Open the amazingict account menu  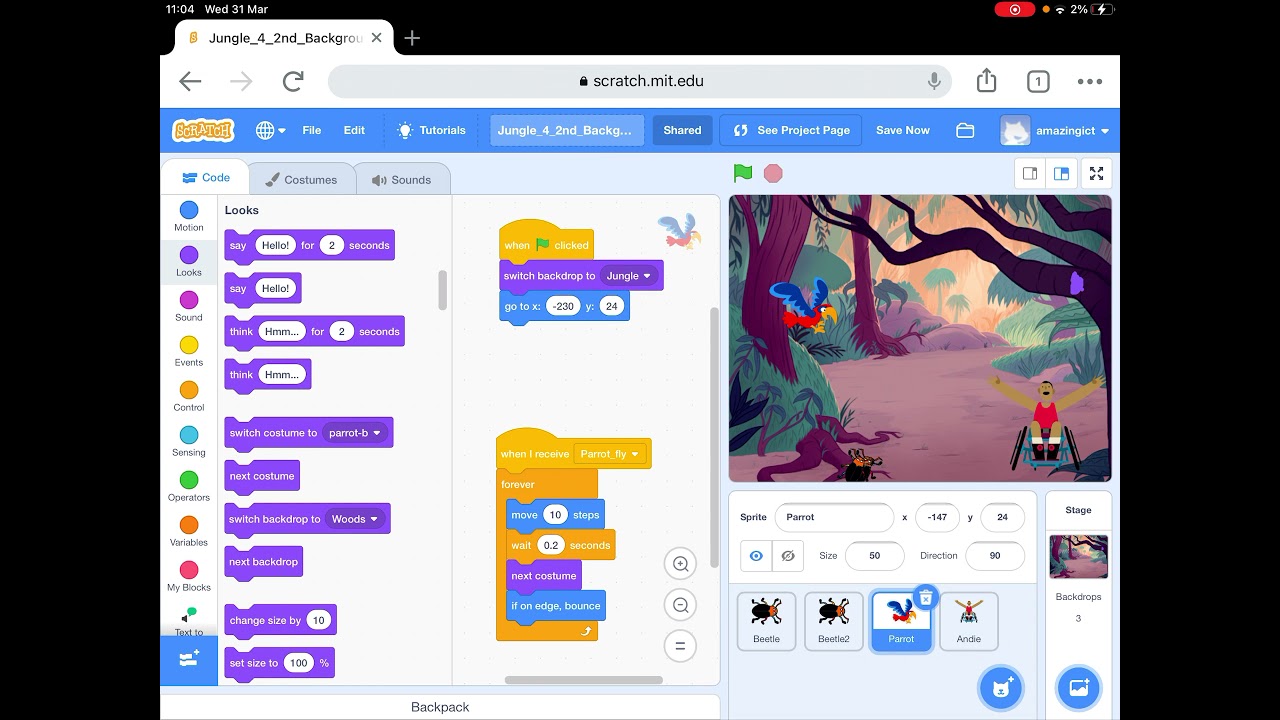pos(1055,130)
